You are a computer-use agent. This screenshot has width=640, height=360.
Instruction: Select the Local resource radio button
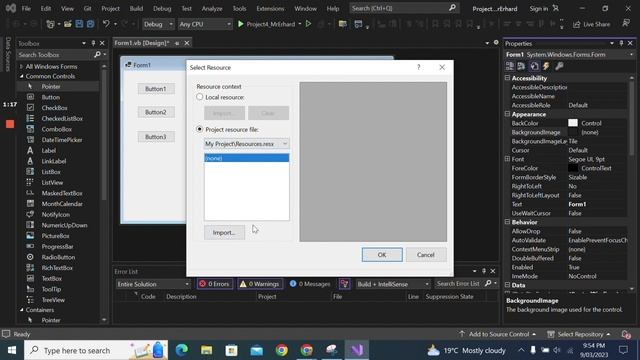199,97
